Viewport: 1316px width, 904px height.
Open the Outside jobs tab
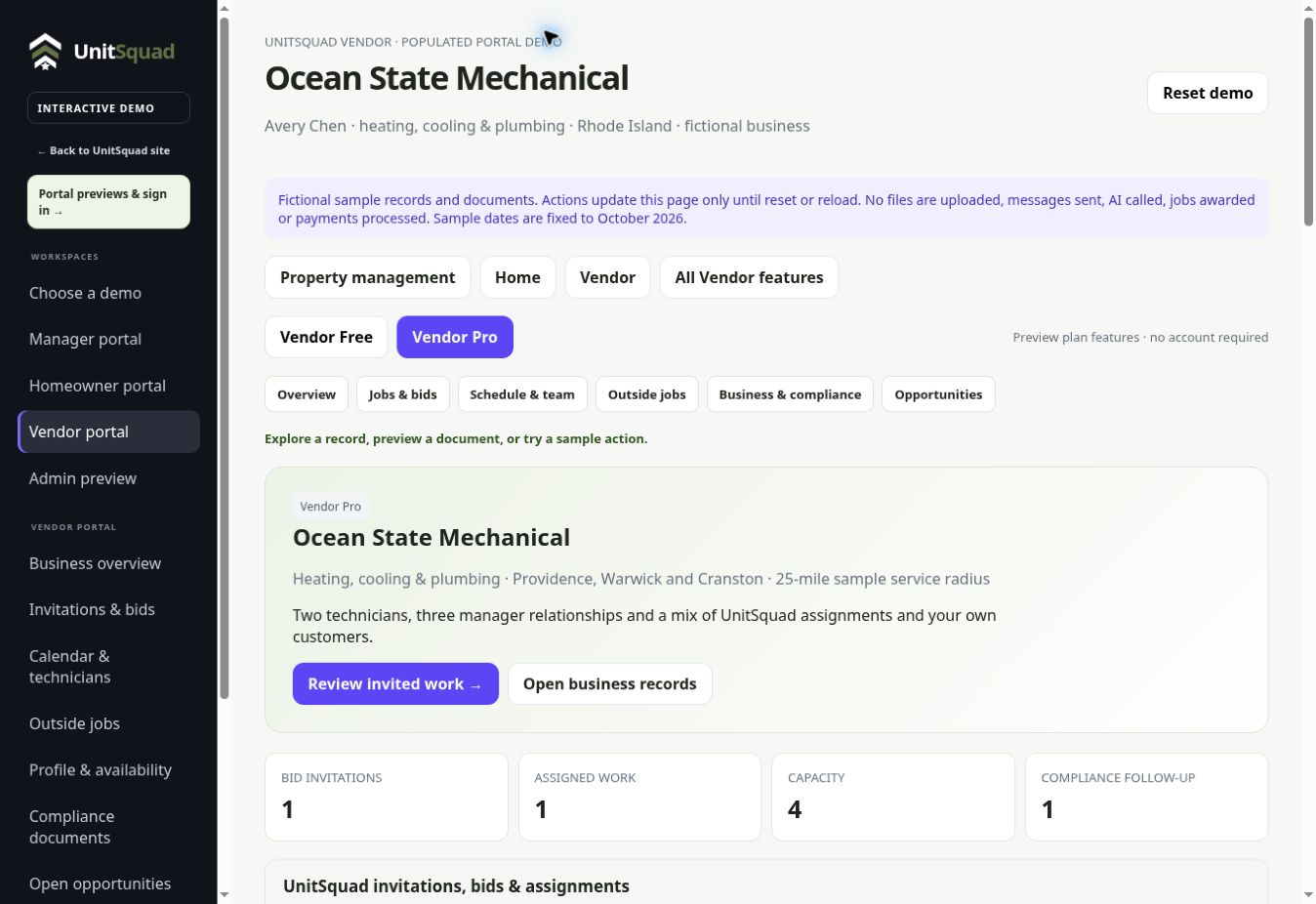[x=647, y=394]
